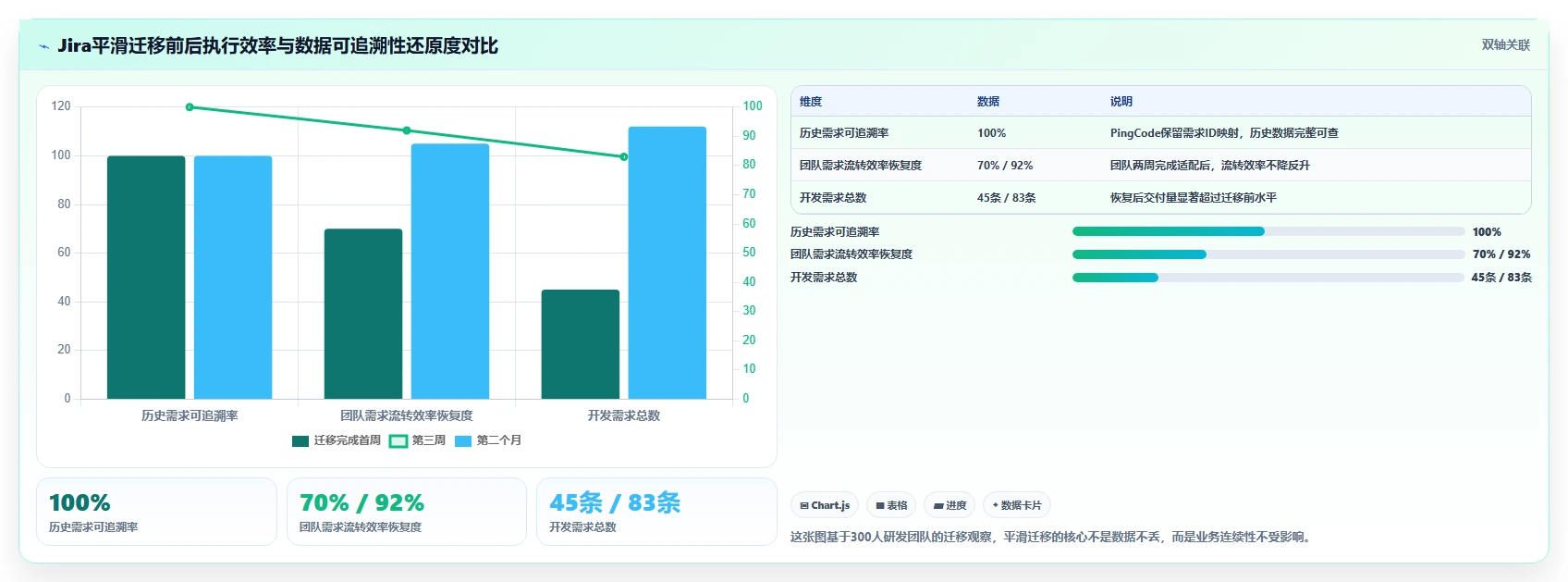Click the 历史需求可追溯率 x-axis label
The image size is (1568, 582).
(190, 416)
